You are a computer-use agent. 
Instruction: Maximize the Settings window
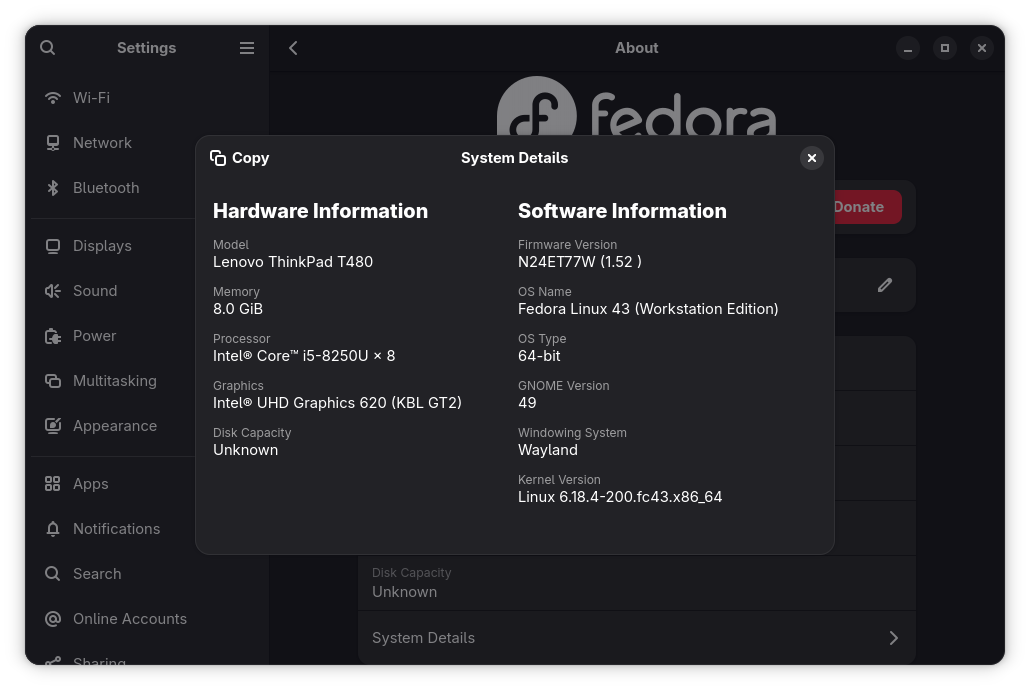[945, 48]
